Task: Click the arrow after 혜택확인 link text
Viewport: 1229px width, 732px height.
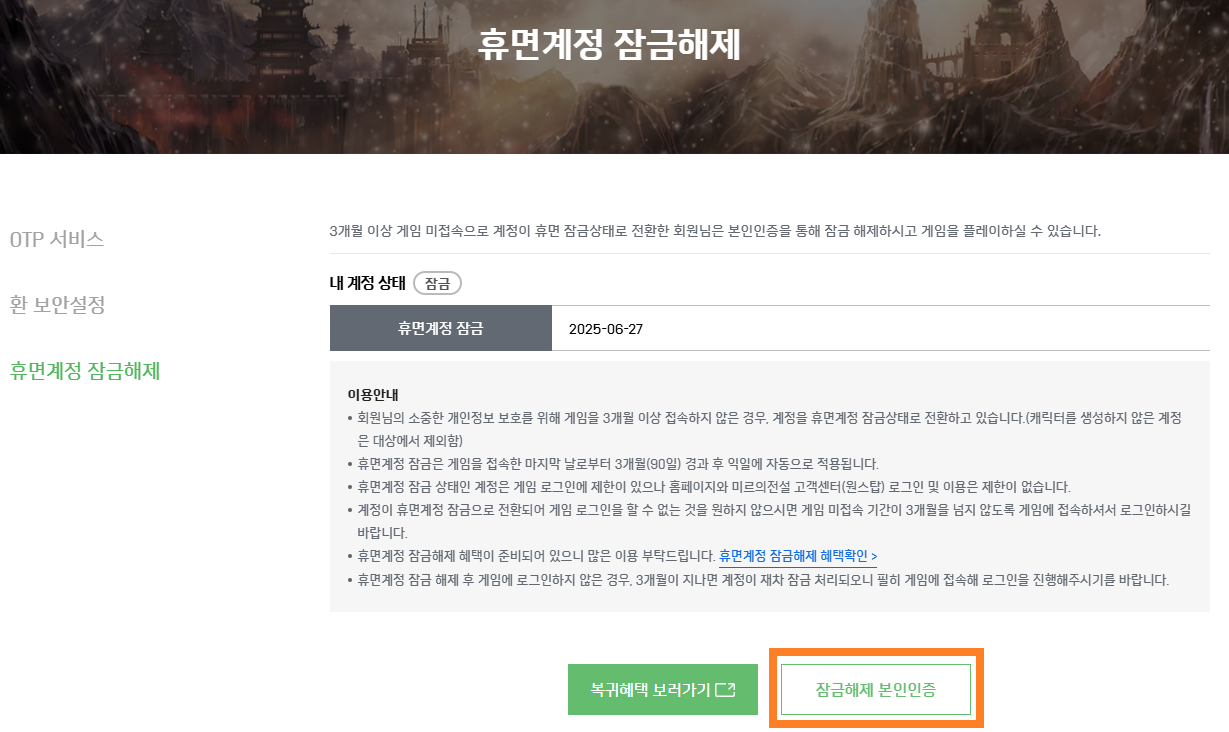Action: [x=874, y=556]
